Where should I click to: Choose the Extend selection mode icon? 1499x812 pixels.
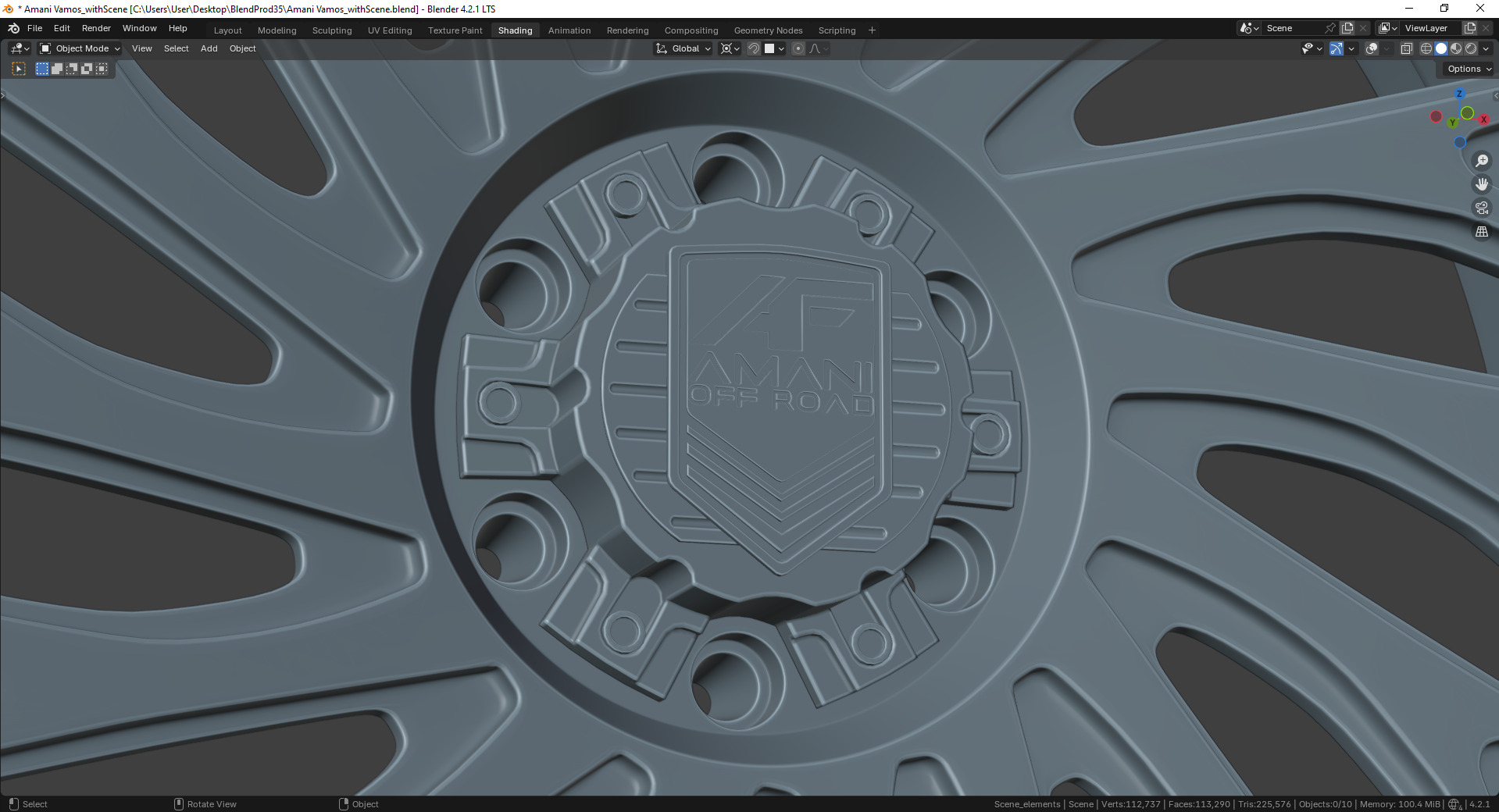[x=57, y=69]
